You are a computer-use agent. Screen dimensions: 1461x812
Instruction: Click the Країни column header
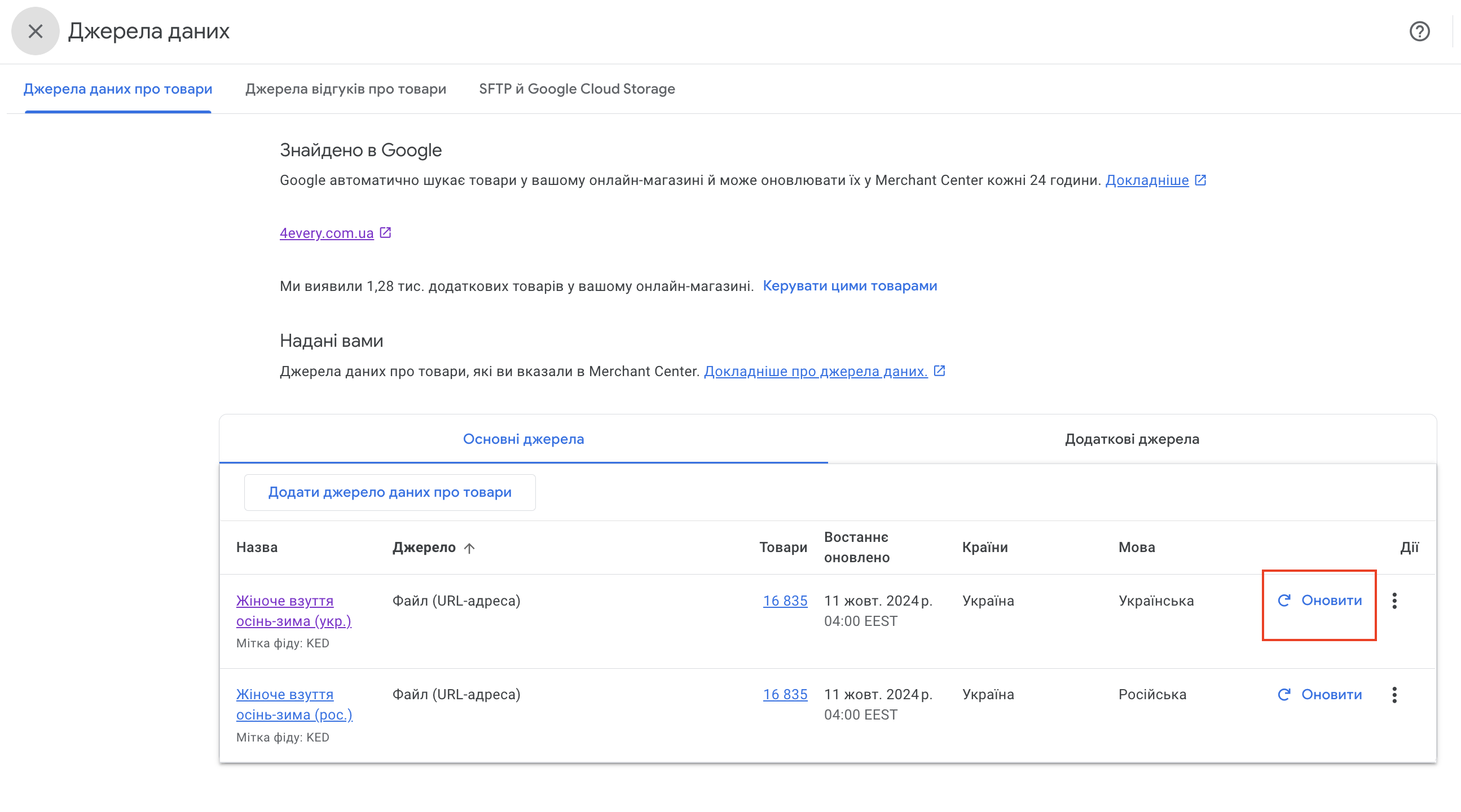pyautogui.click(x=984, y=548)
